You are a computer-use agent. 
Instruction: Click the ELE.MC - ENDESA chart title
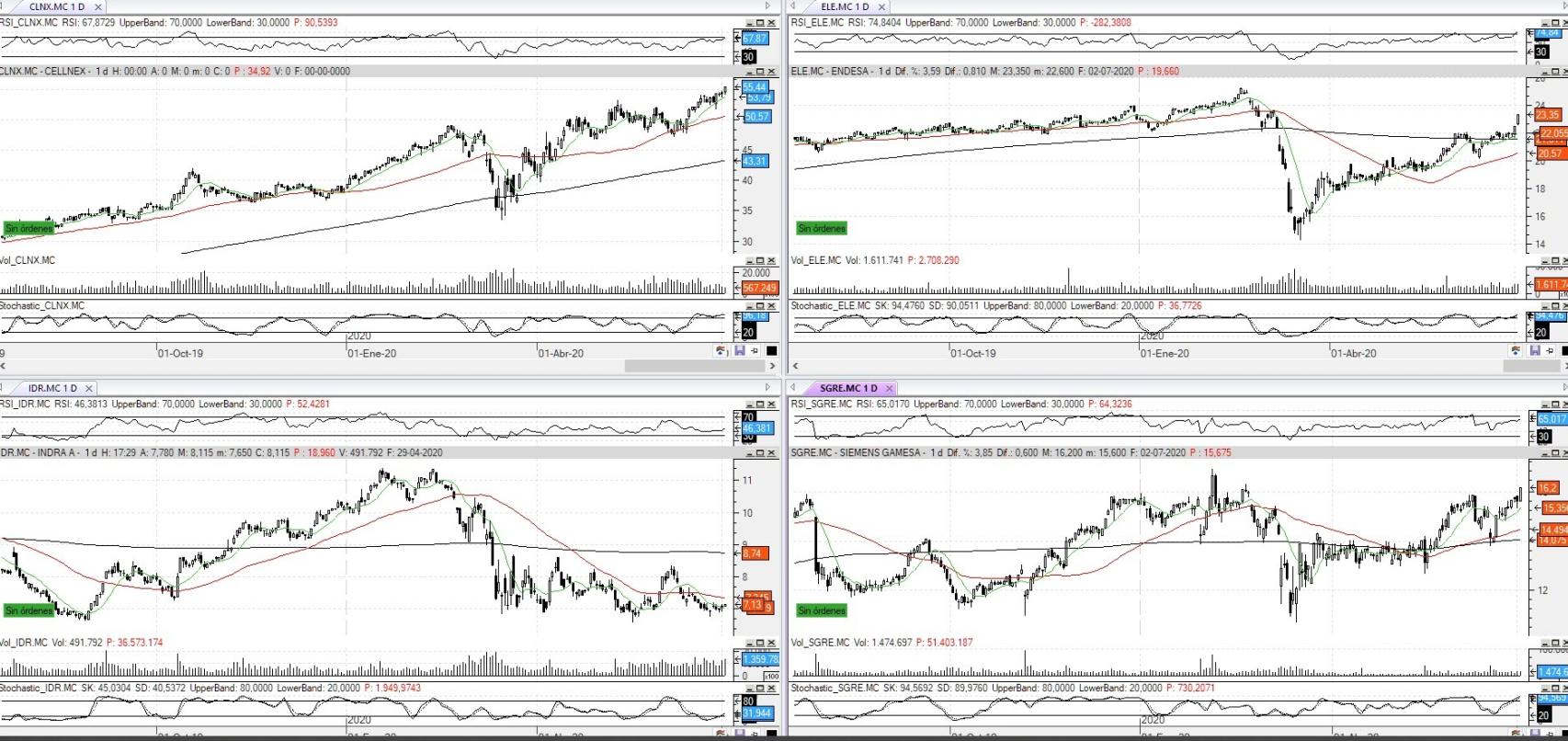click(831, 71)
